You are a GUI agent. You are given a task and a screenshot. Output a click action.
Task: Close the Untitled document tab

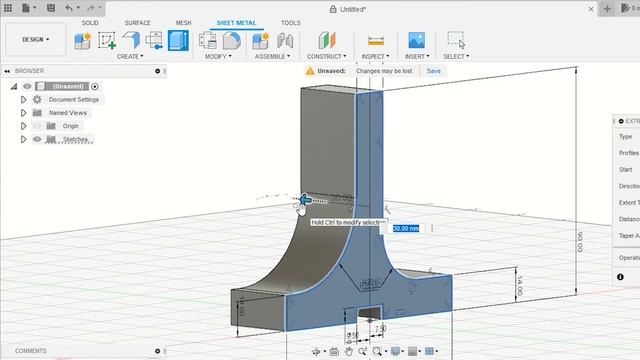pyautogui.click(x=591, y=9)
